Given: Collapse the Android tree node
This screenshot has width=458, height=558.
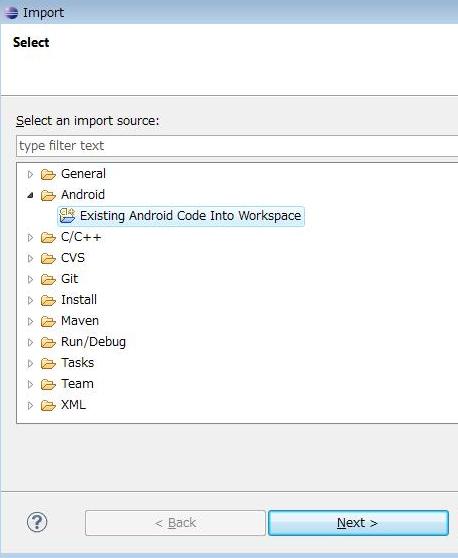Looking at the screenshot, I should point(31,195).
